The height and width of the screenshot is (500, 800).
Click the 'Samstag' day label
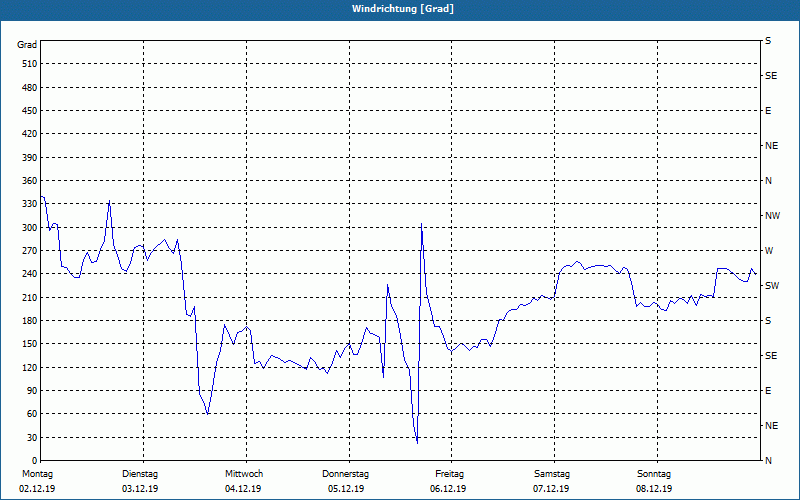tap(552, 474)
